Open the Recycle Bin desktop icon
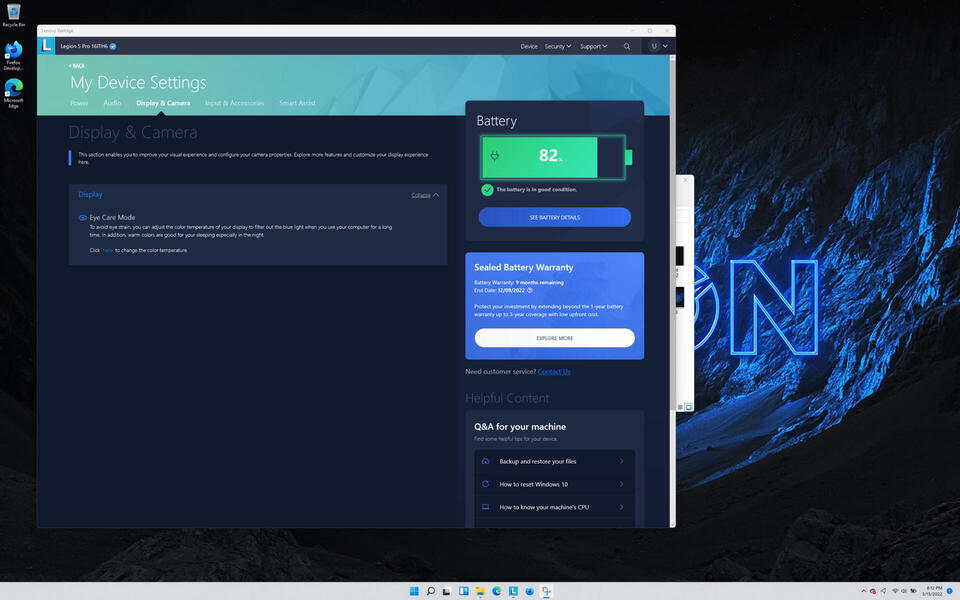The image size is (960, 600). point(13,15)
